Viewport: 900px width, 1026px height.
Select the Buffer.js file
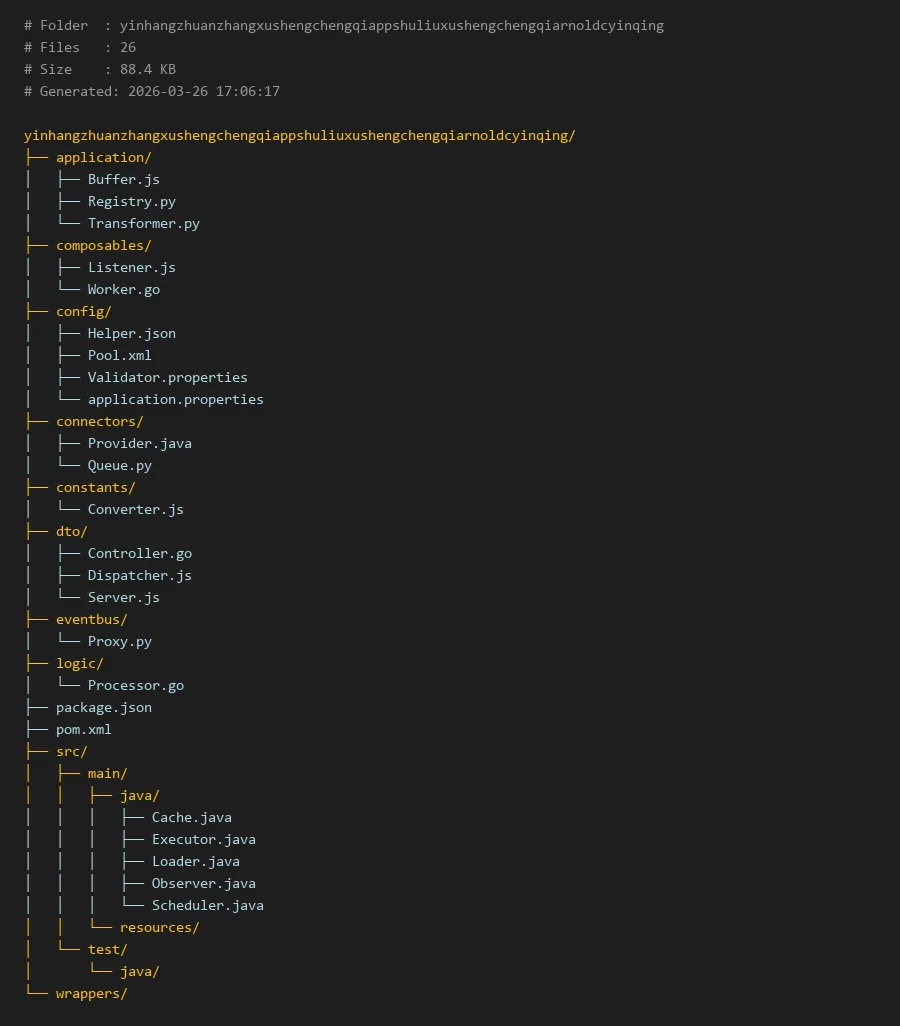123,179
